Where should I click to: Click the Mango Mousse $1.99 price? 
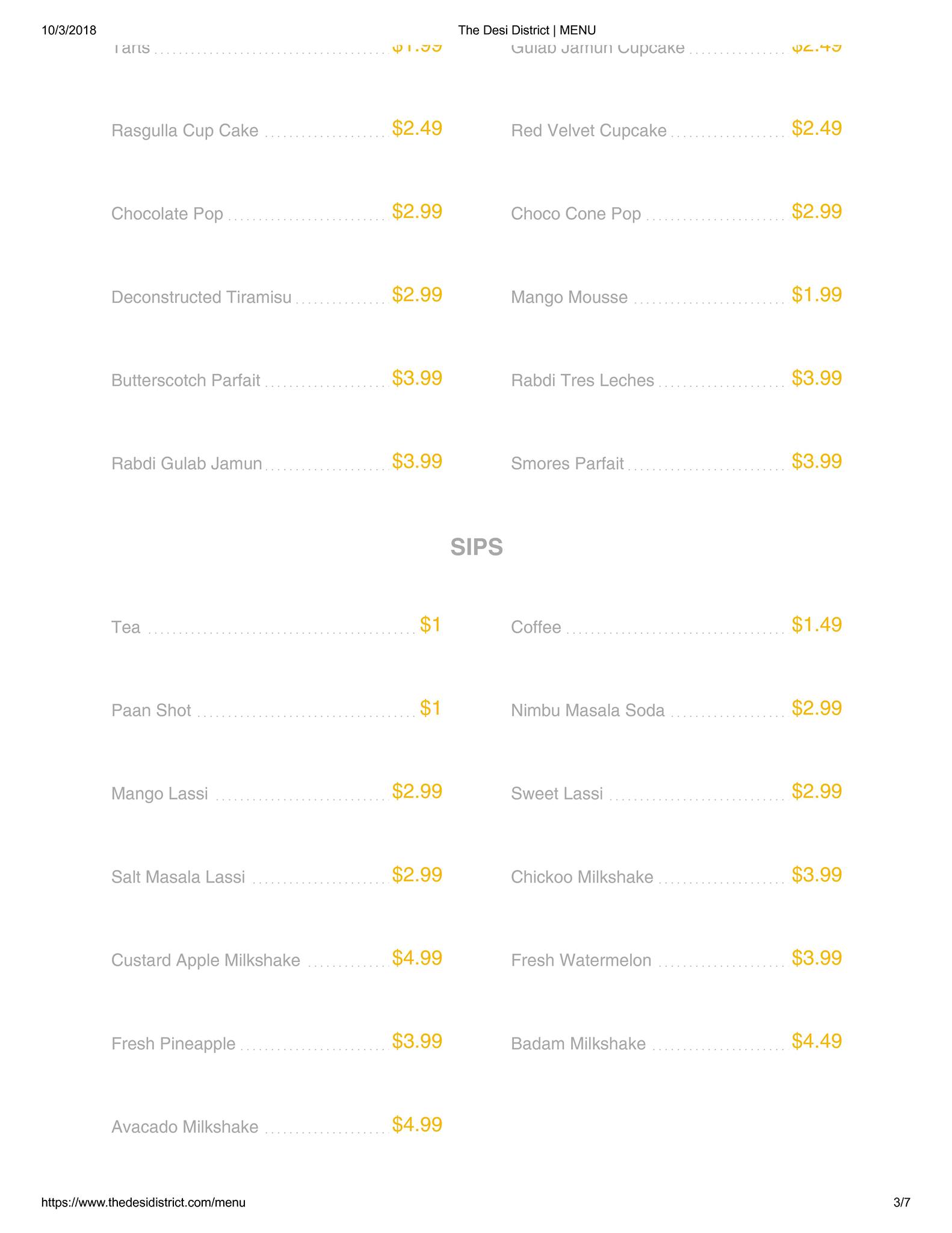coord(816,295)
